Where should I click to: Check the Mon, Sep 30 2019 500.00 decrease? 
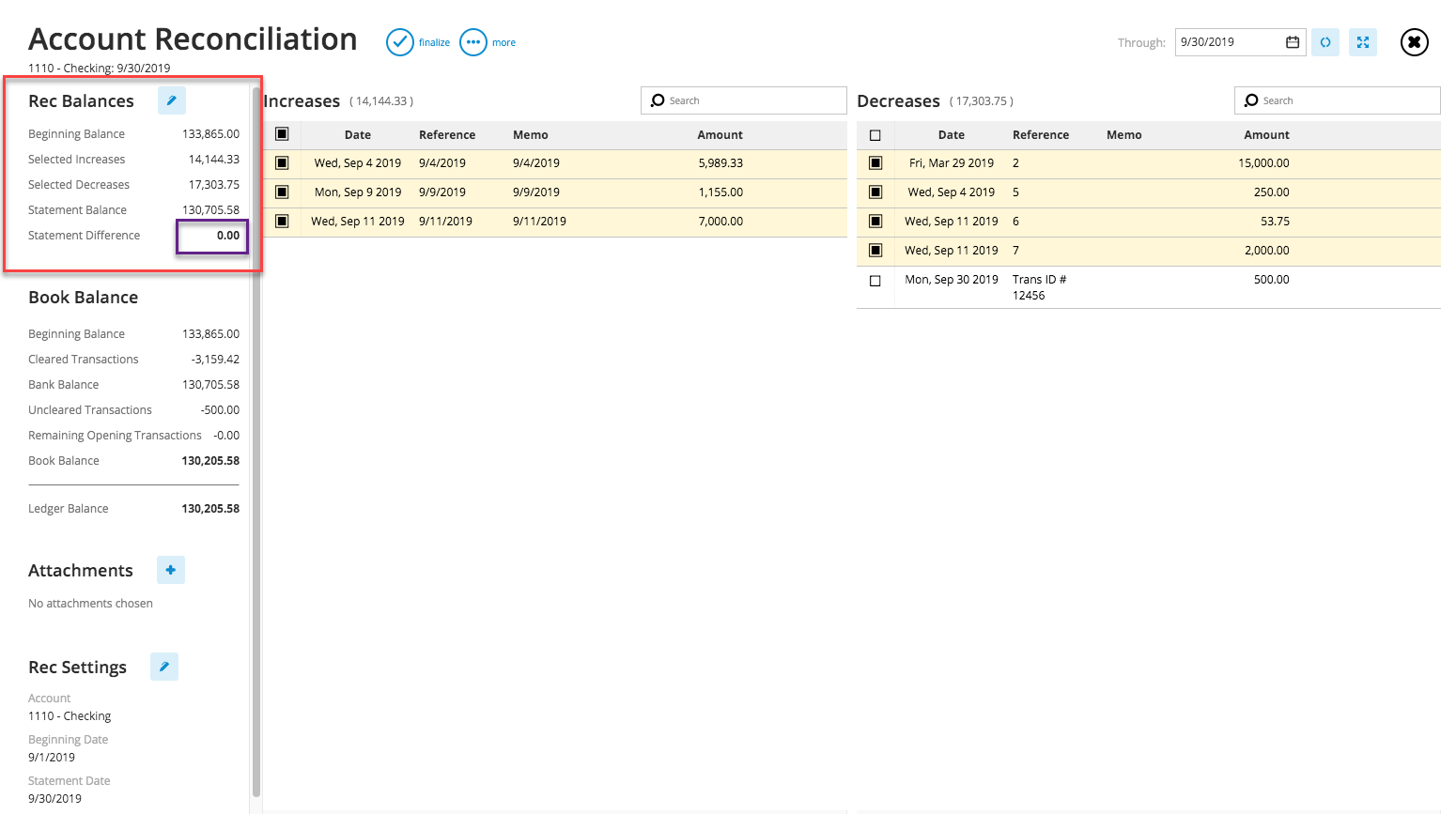click(x=875, y=281)
